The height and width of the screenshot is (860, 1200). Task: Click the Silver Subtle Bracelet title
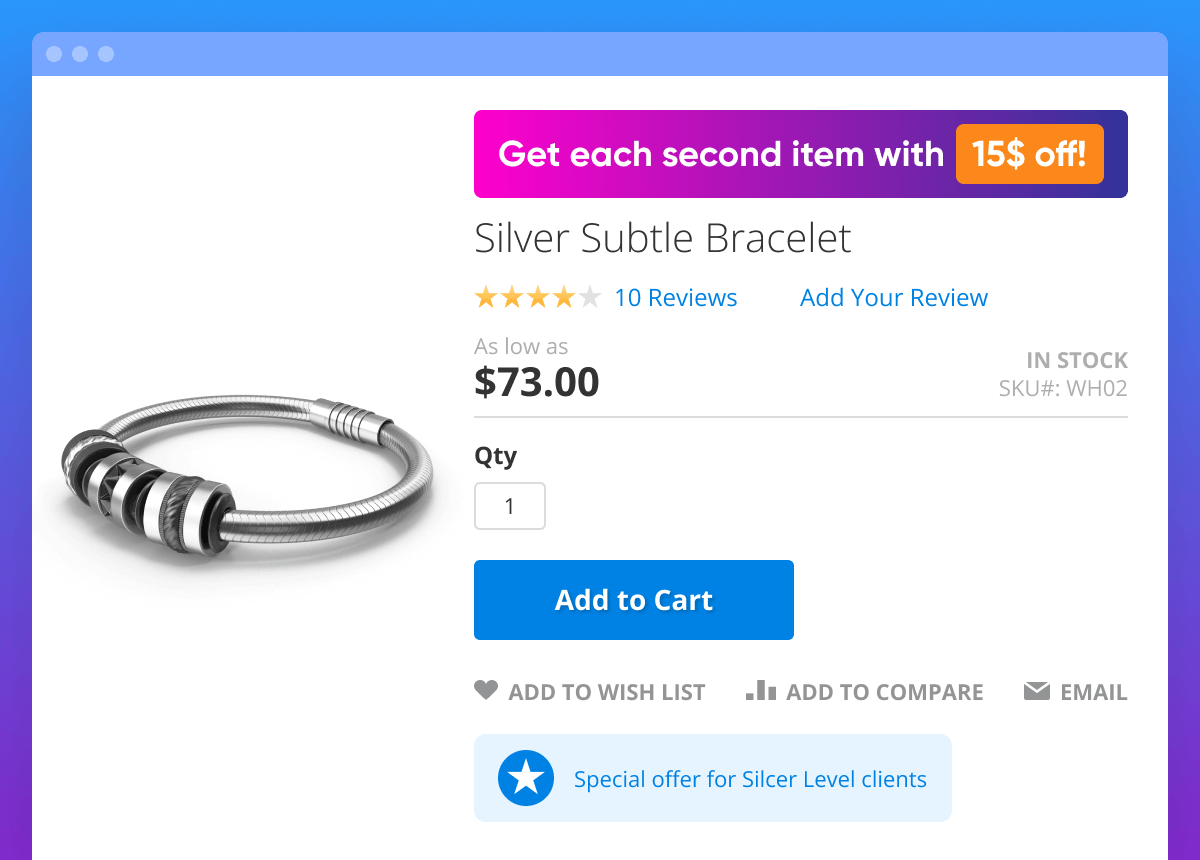[663, 238]
